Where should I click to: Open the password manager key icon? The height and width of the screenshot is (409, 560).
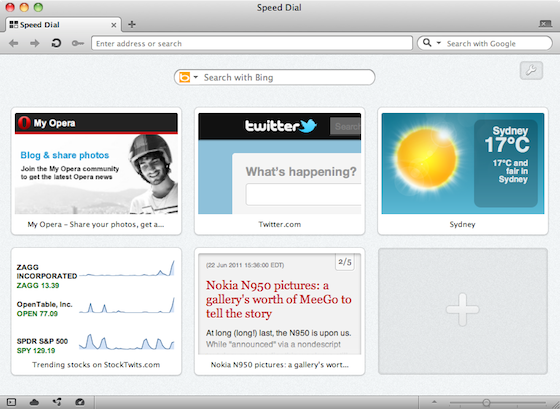(78, 44)
